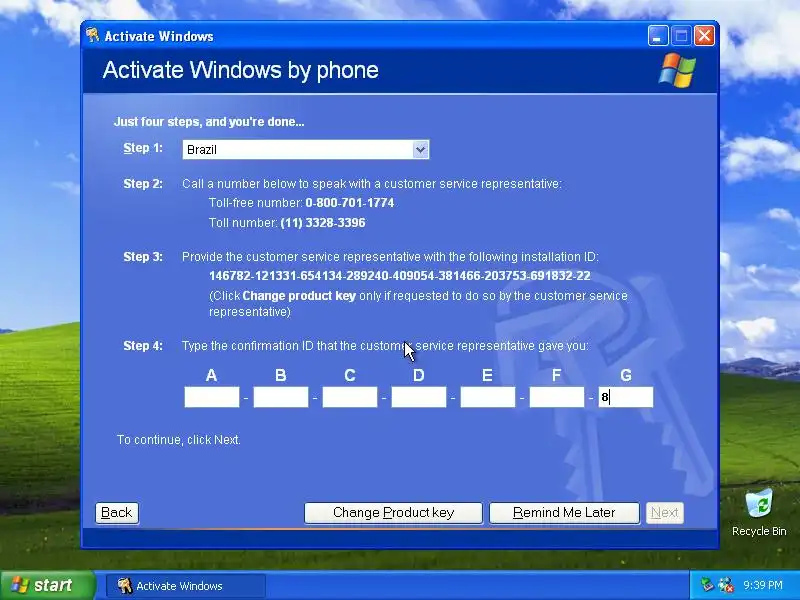This screenshot has width=800, height=600.
Task: Click the network connection tray icon
Action: click(x=707, y=585)
